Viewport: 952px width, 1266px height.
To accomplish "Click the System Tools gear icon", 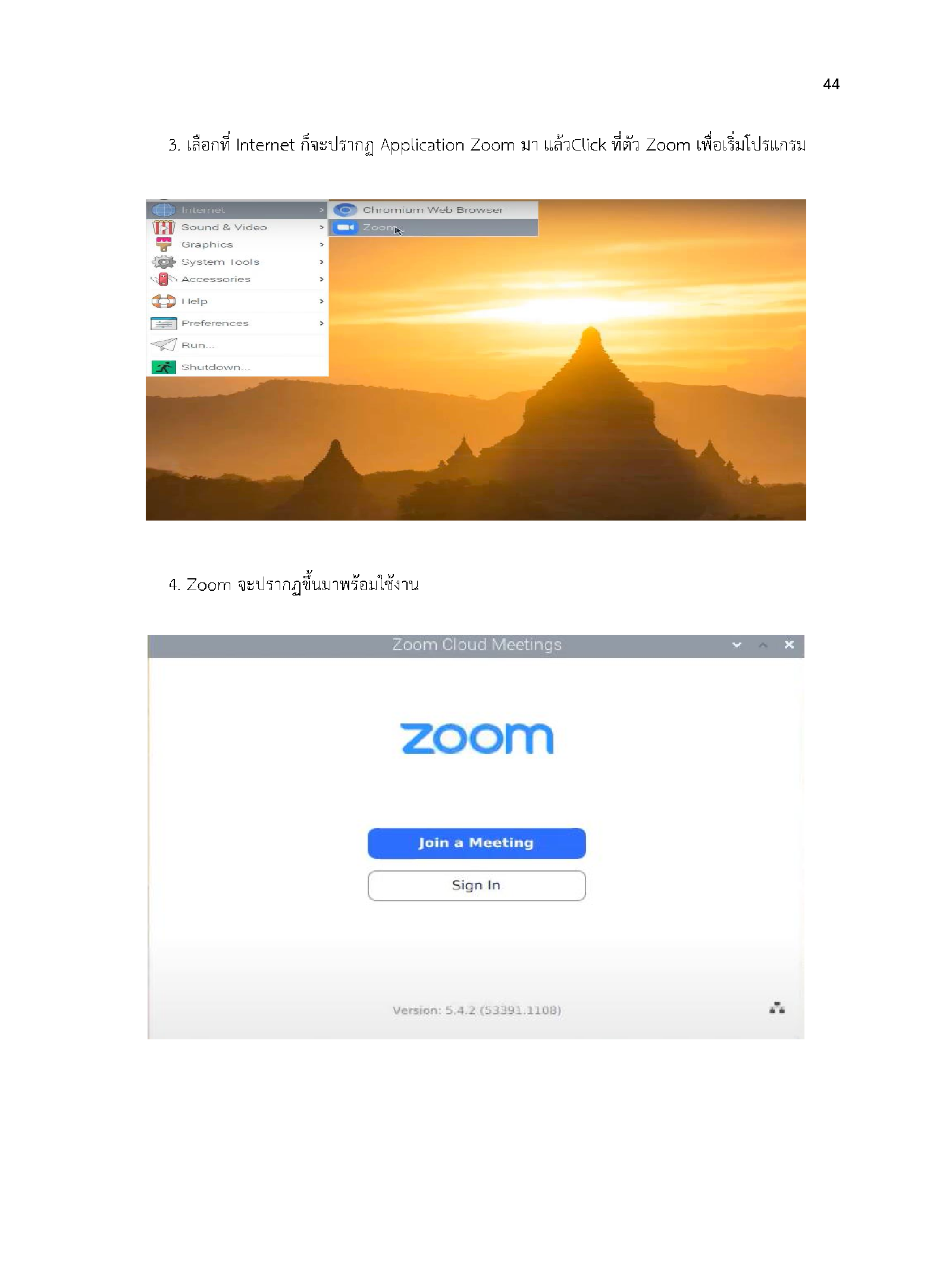I will coord(164,262).
